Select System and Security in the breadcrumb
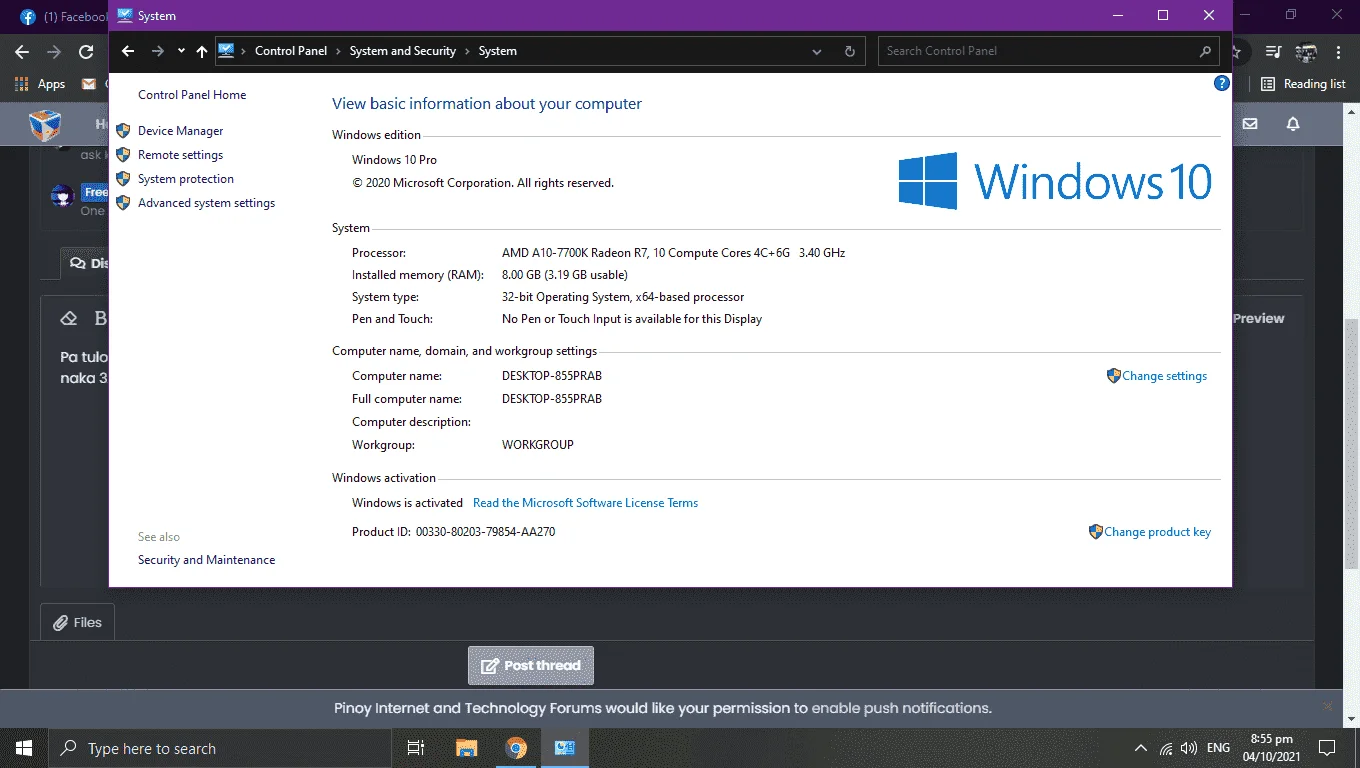 (402, 51)
